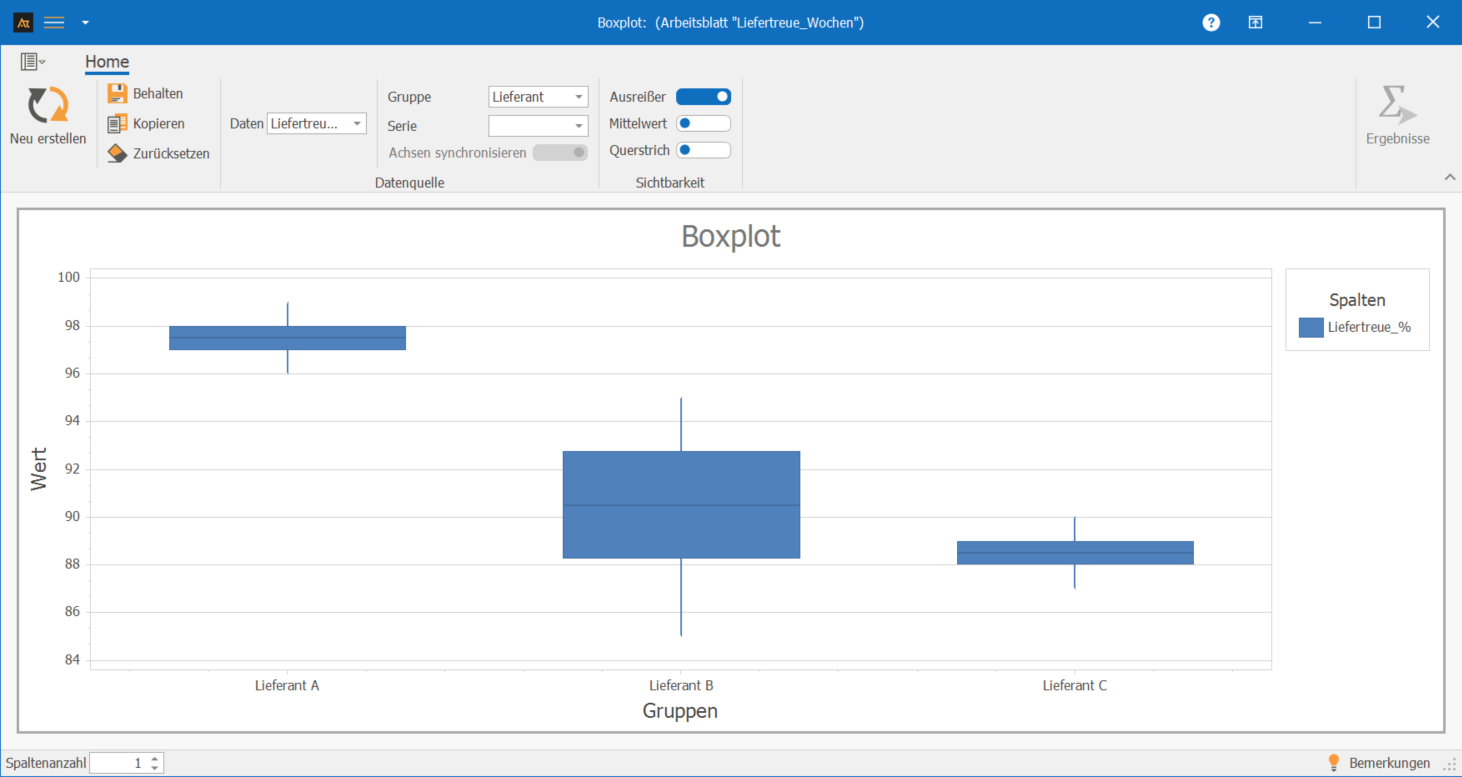Image resolution: width=1462 pixels, height=777 pixels.
Task: Switch to the Home tab
Action: coord(107,62)
